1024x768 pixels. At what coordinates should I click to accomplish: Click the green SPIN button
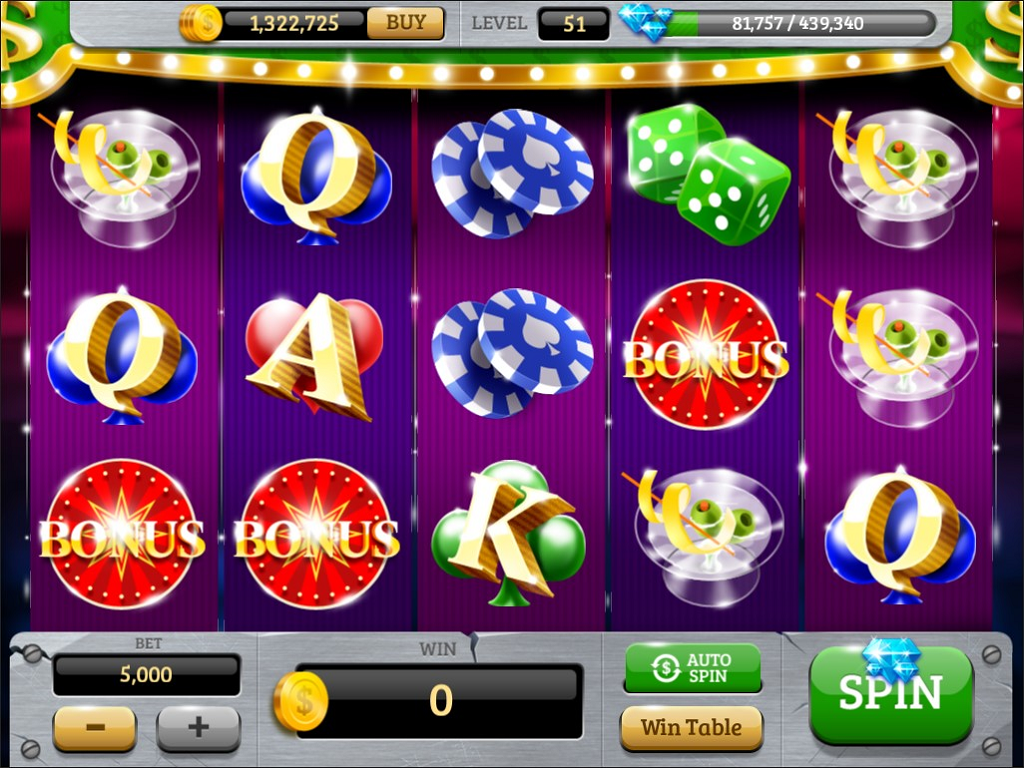point(891,695)
